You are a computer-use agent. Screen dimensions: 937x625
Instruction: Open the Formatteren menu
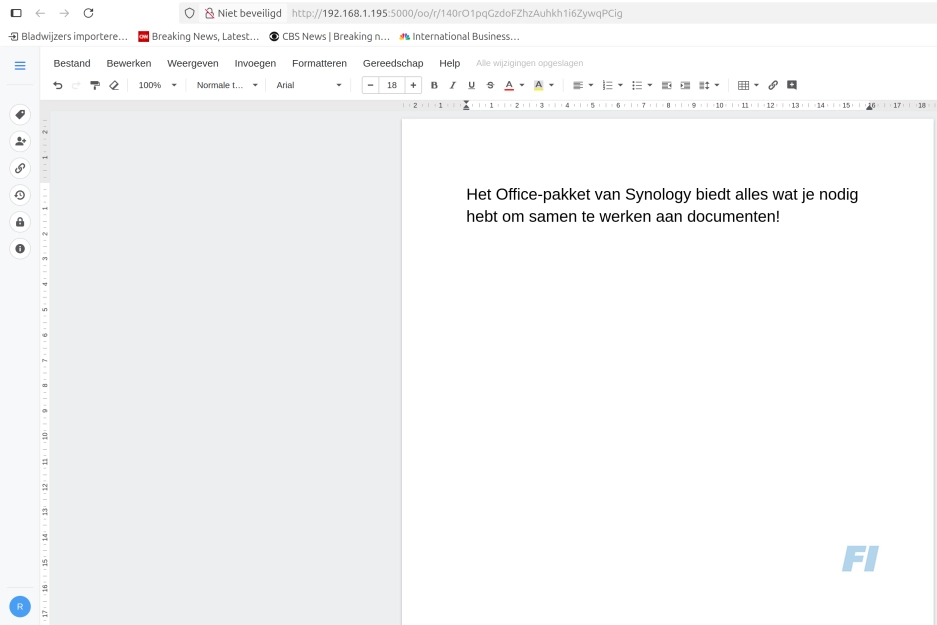(x=319, y=63)
